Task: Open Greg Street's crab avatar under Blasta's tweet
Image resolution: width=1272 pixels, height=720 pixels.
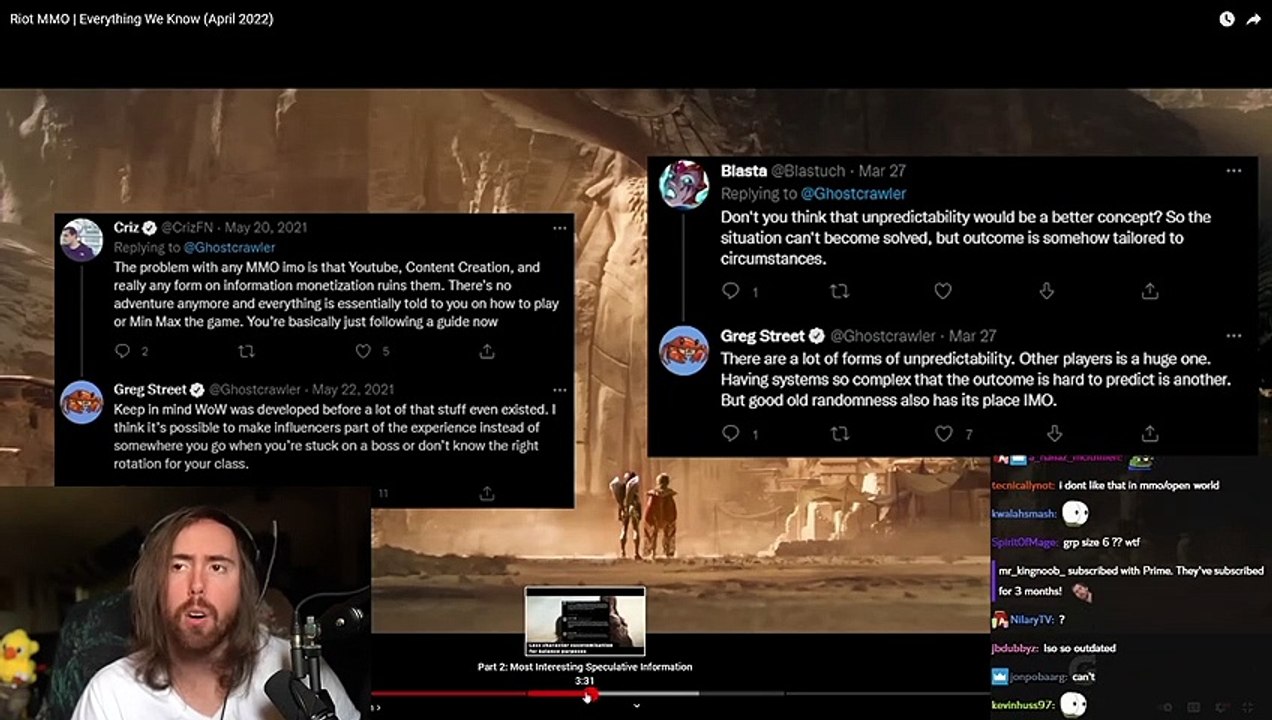Action: pos(684,351)
